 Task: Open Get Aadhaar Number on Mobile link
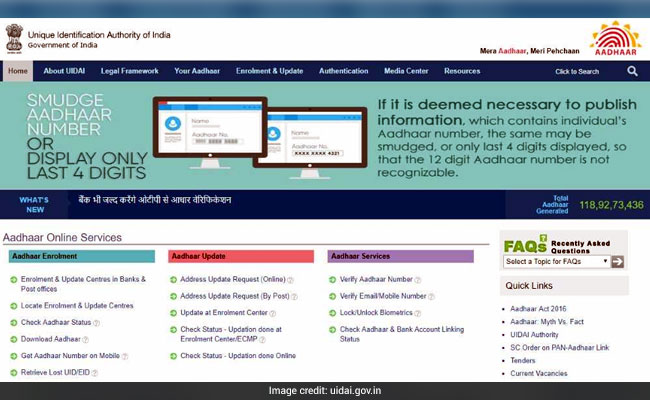pyautogui.click(x=70, y=356)
